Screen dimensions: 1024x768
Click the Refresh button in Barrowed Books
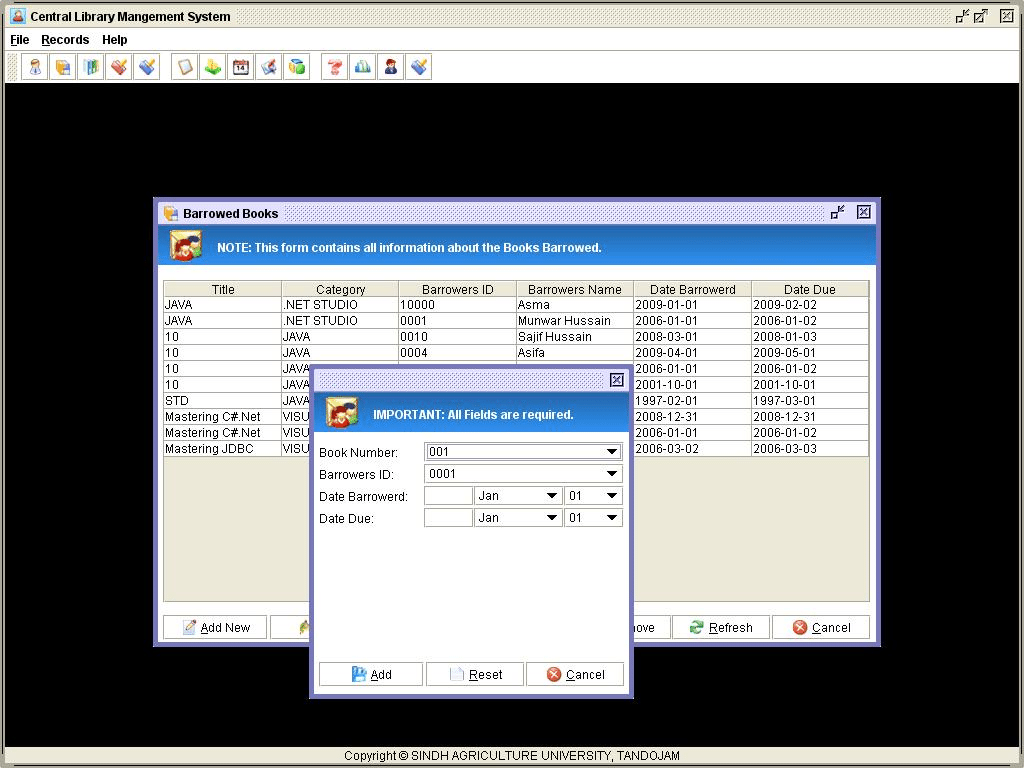pyautogui.click(x=720, y=628)
